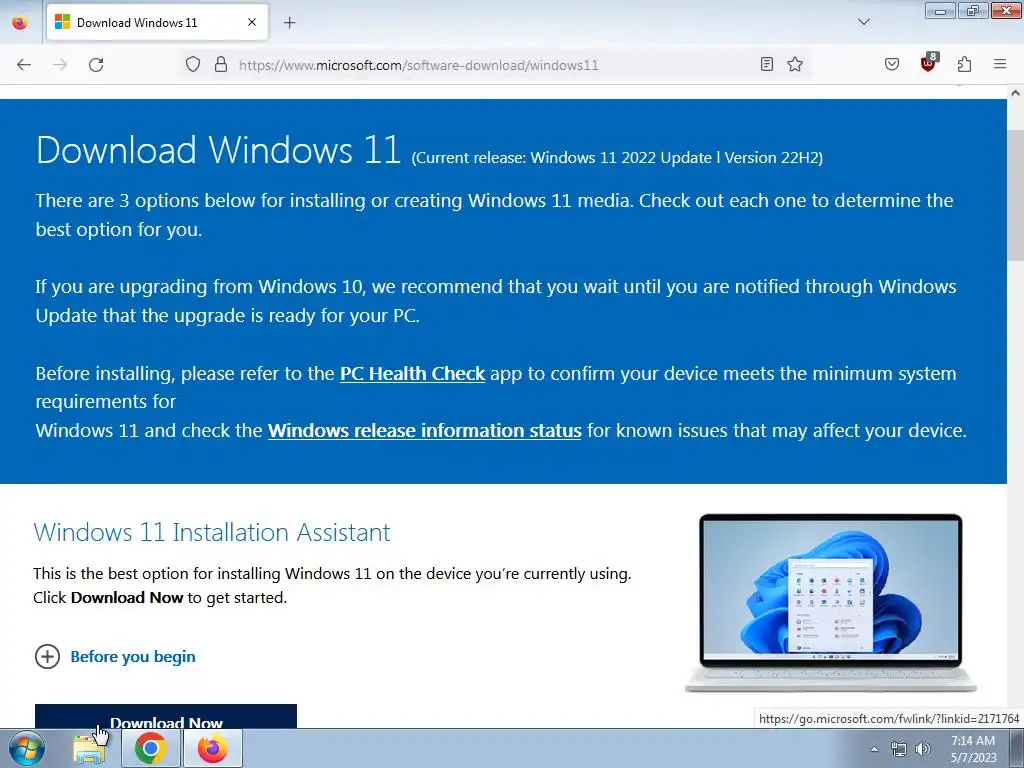
Task: Expand Before you begin section
Action: point(115,656)
